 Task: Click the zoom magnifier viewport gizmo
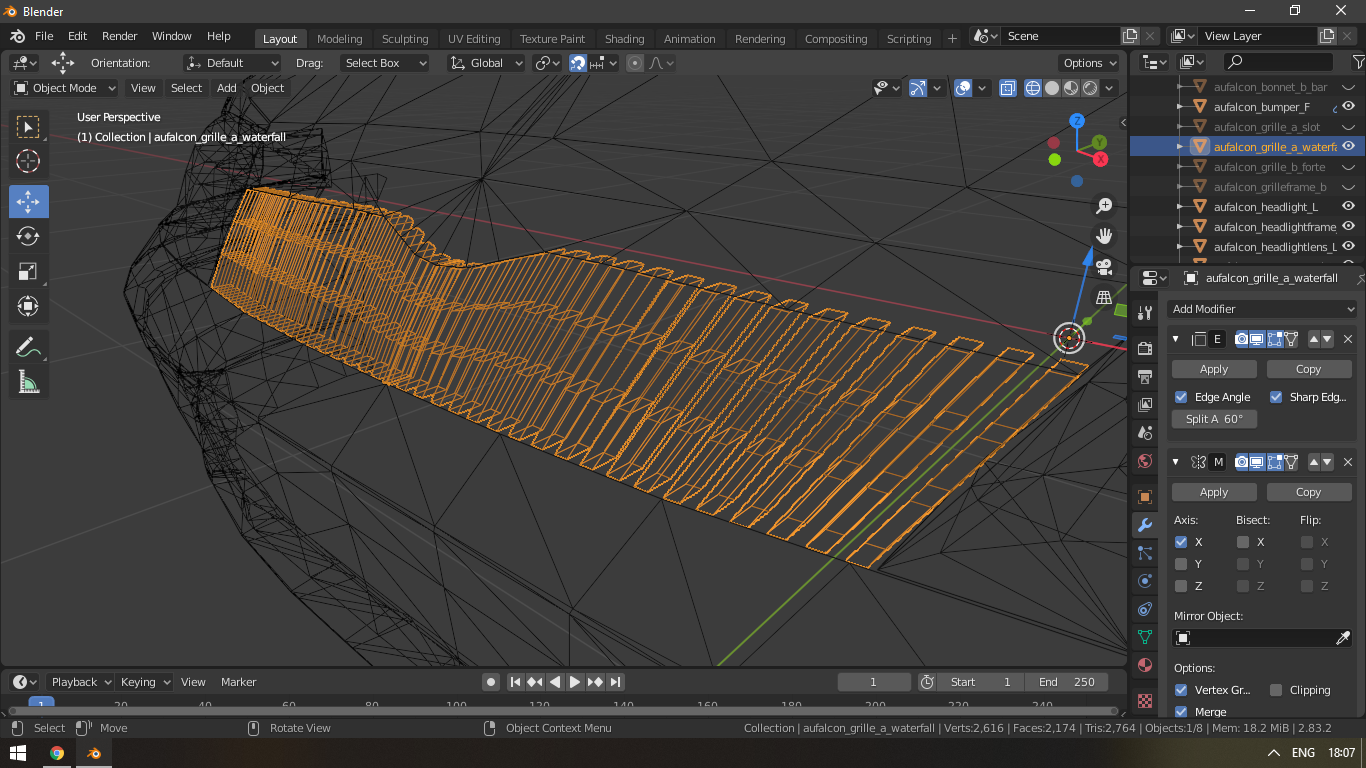click(1104, 205)
